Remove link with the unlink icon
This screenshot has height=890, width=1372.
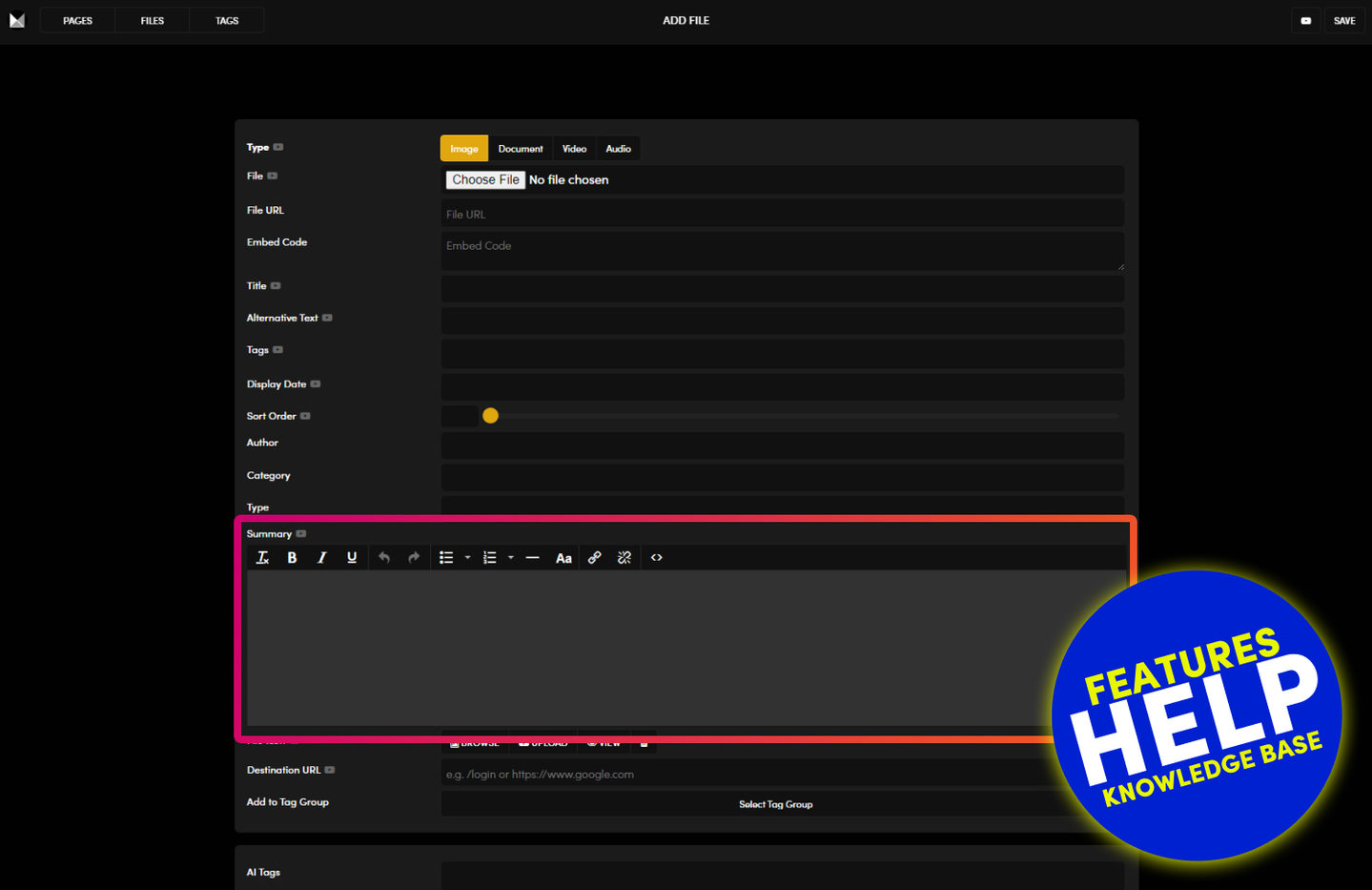coord(625,558)
